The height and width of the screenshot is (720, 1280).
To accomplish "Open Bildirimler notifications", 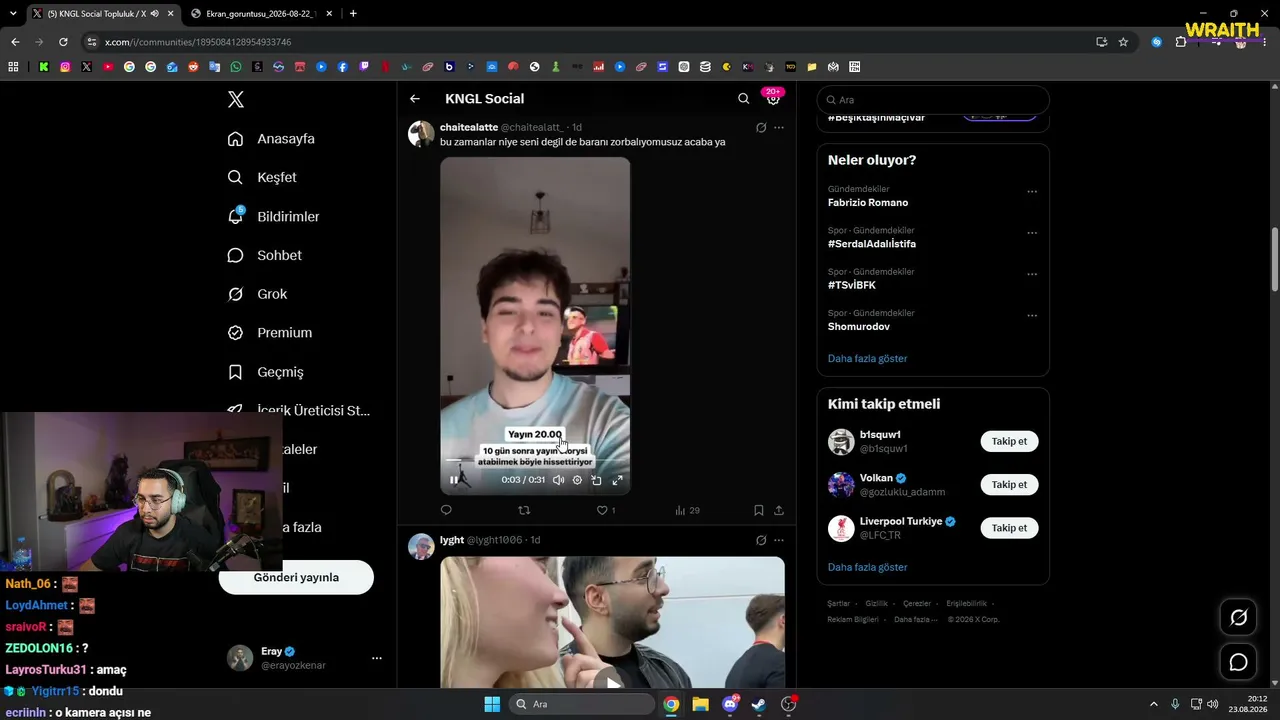I will pyautogui.click(x=274, y=216).
